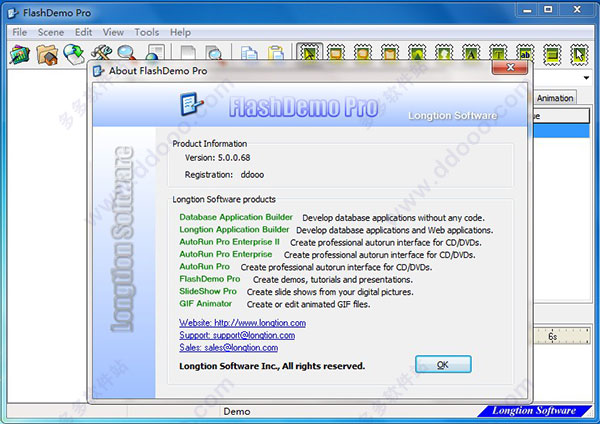The width and height of the screenshot is (600, 424).
Task: Click the Sales sales@longtion.com link
Action: point(229,347)
